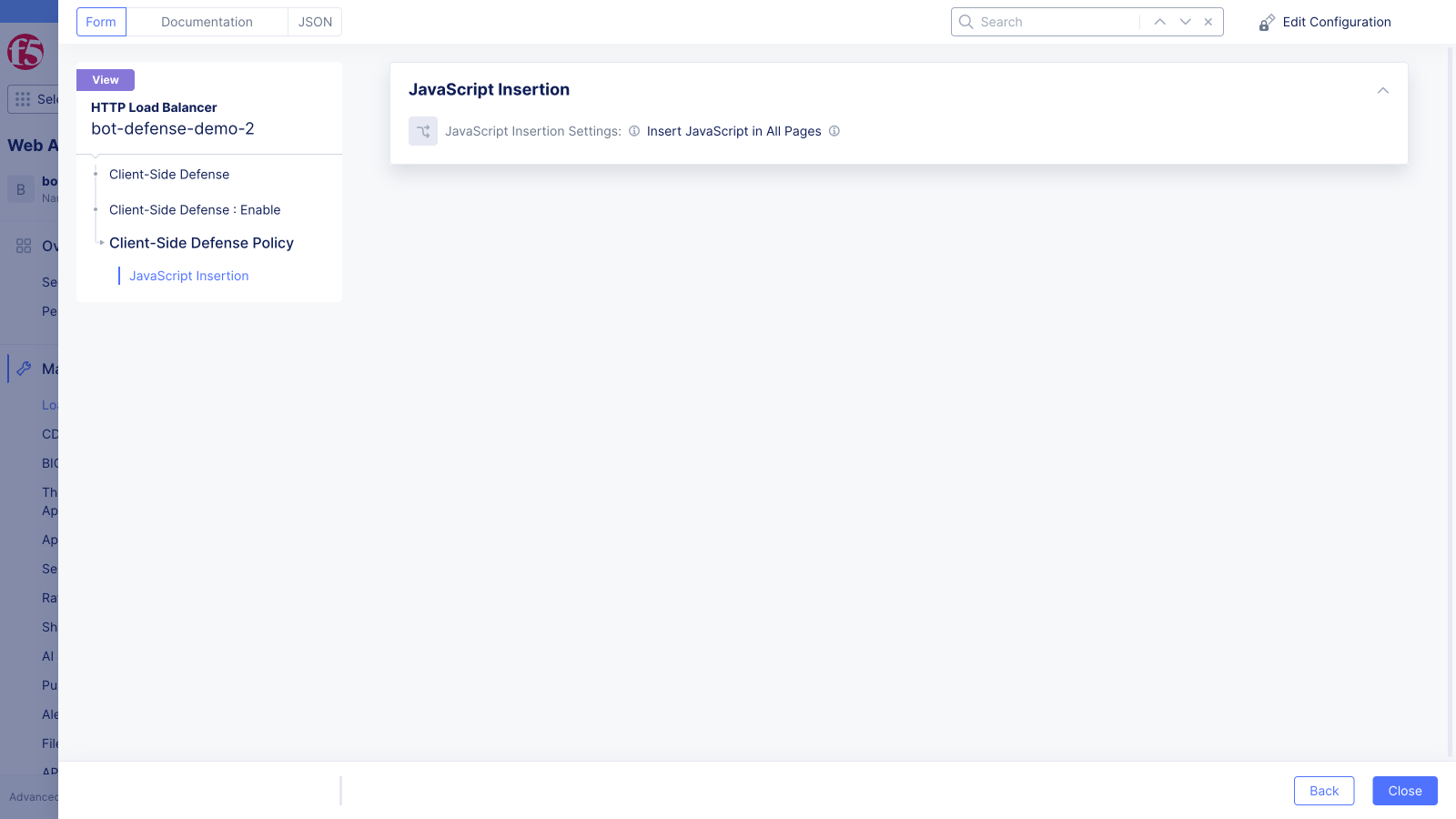Collapse the JavaScript Insertion section
The width and height of the screenshot is (1456, 819).
(x=1382, y=90)
